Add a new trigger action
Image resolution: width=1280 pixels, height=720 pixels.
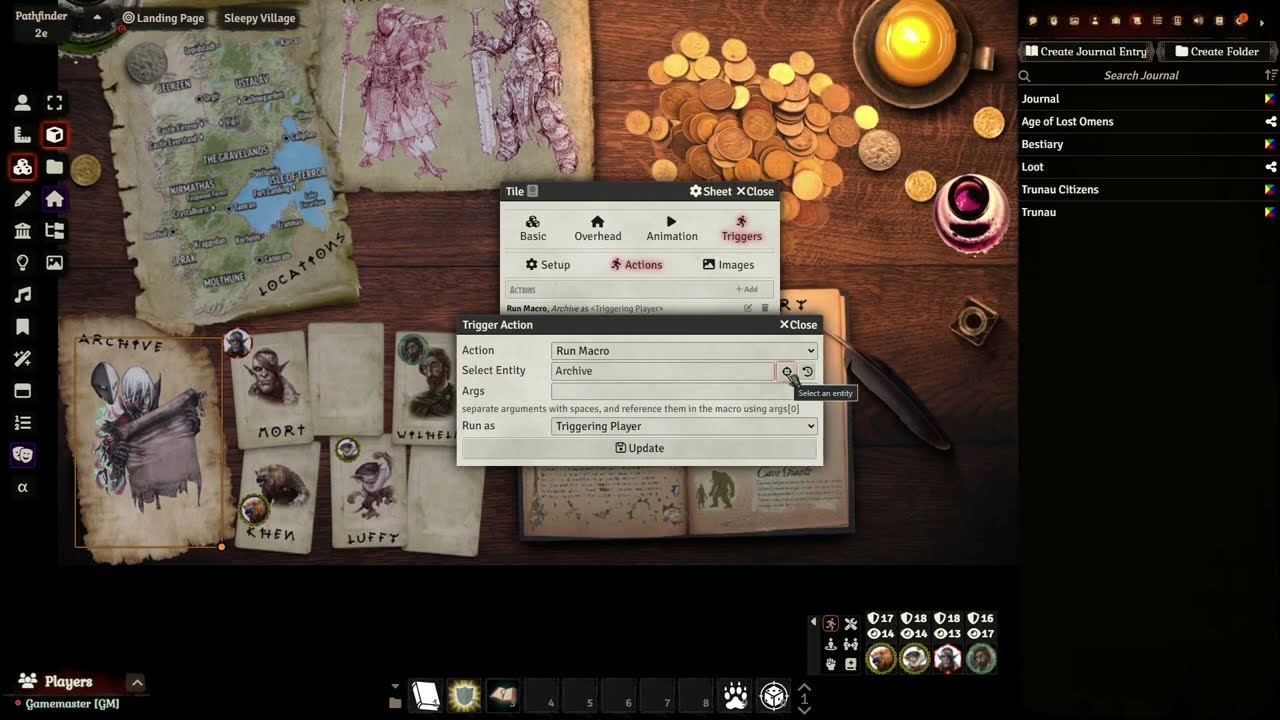tap(746, 289)
